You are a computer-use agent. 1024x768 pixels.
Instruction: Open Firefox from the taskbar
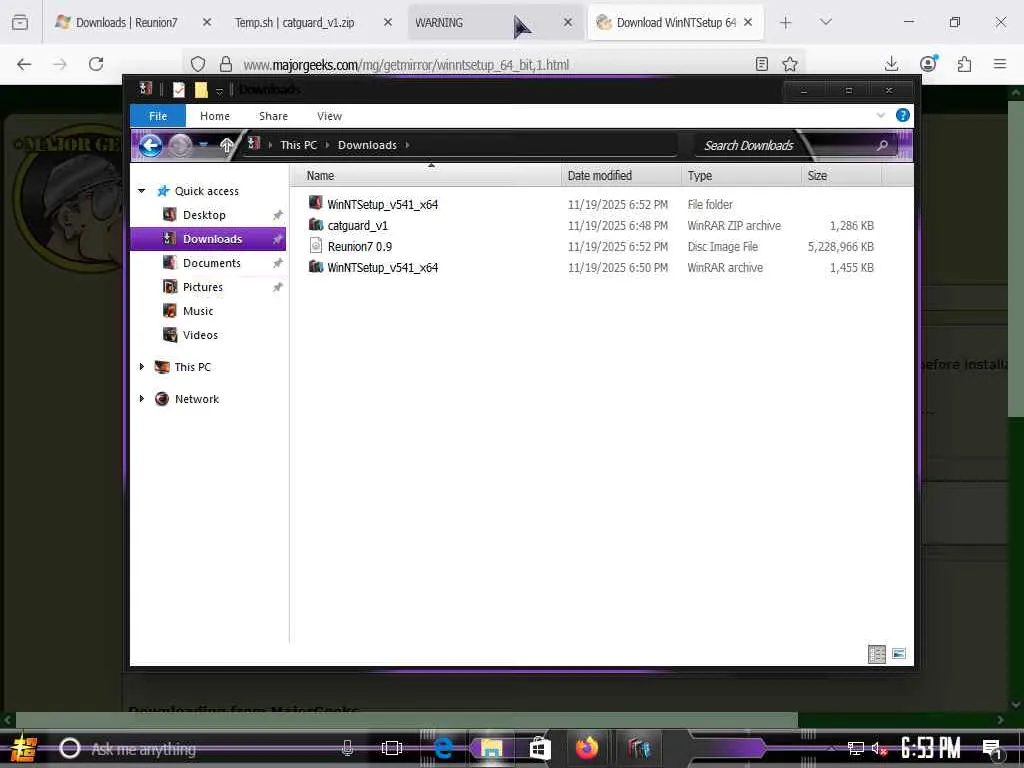(586, 748)
